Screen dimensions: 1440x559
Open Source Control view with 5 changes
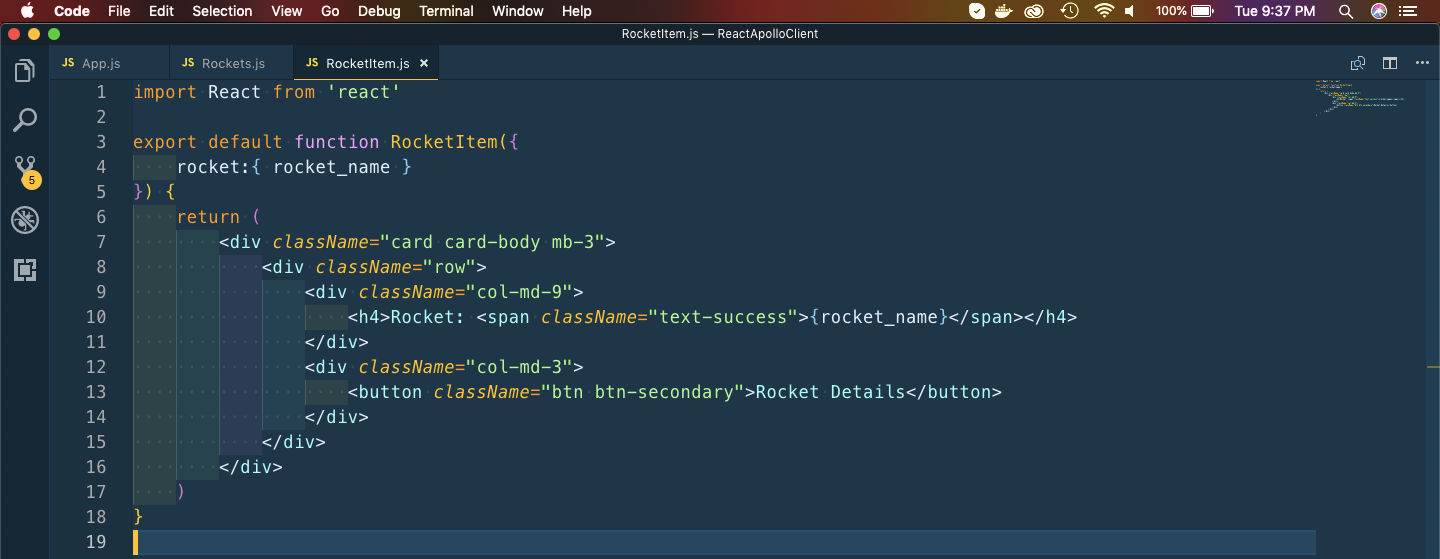click(x=25, y=171)
